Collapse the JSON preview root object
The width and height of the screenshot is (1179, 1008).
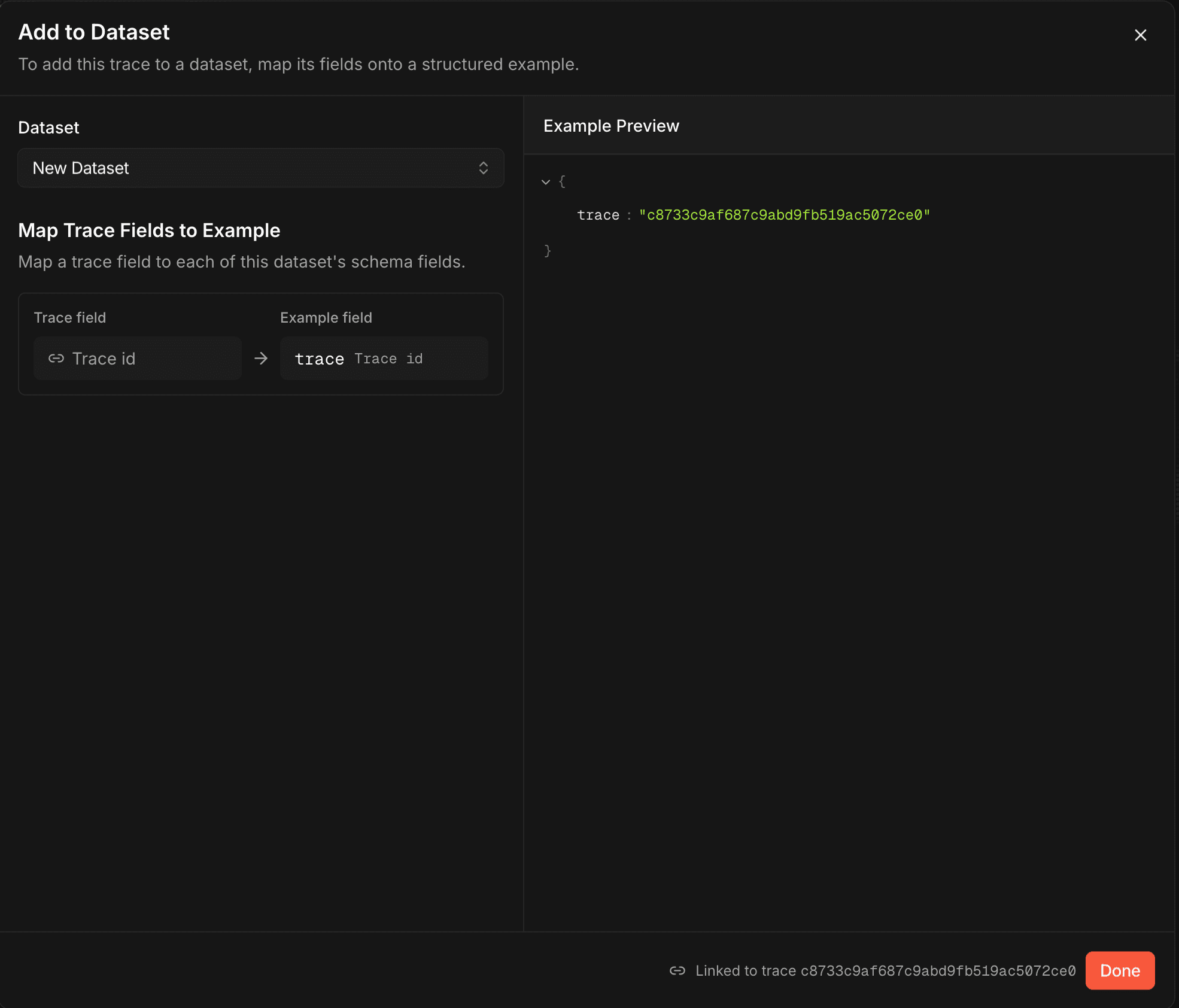point(546,182)
